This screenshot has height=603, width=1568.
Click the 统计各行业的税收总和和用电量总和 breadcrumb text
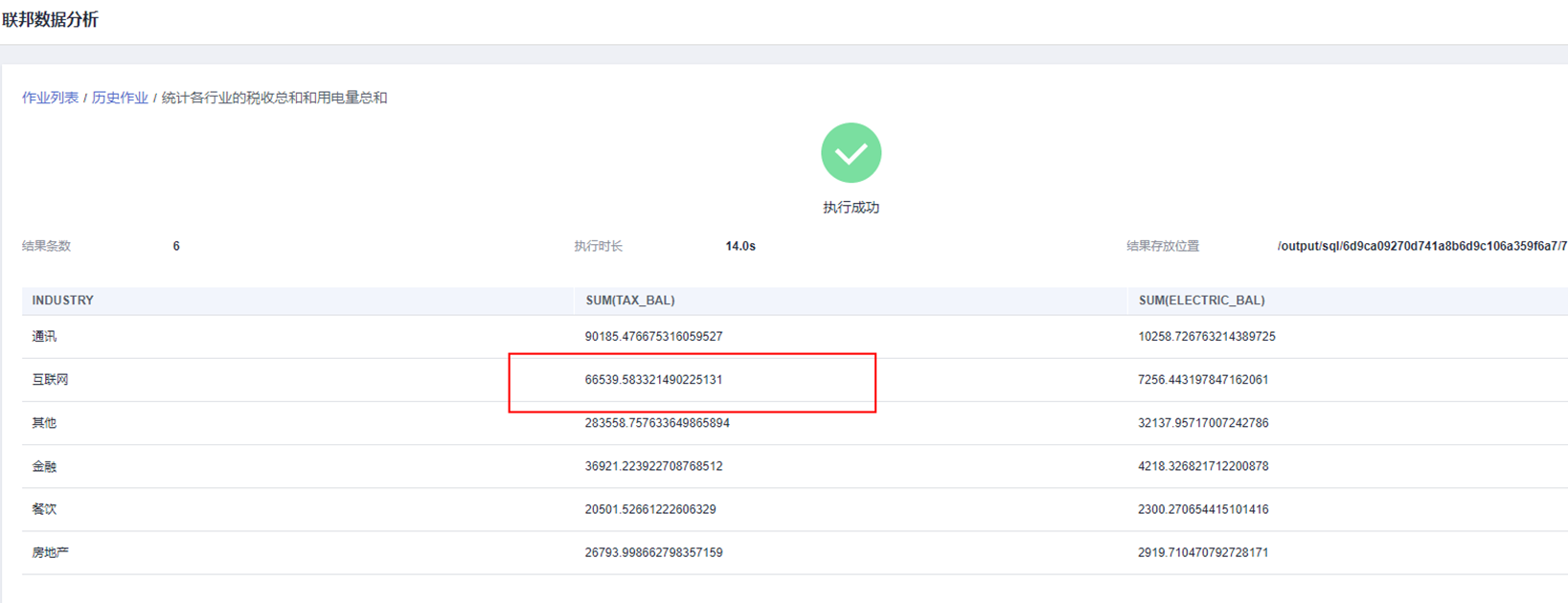coord(274,98)
